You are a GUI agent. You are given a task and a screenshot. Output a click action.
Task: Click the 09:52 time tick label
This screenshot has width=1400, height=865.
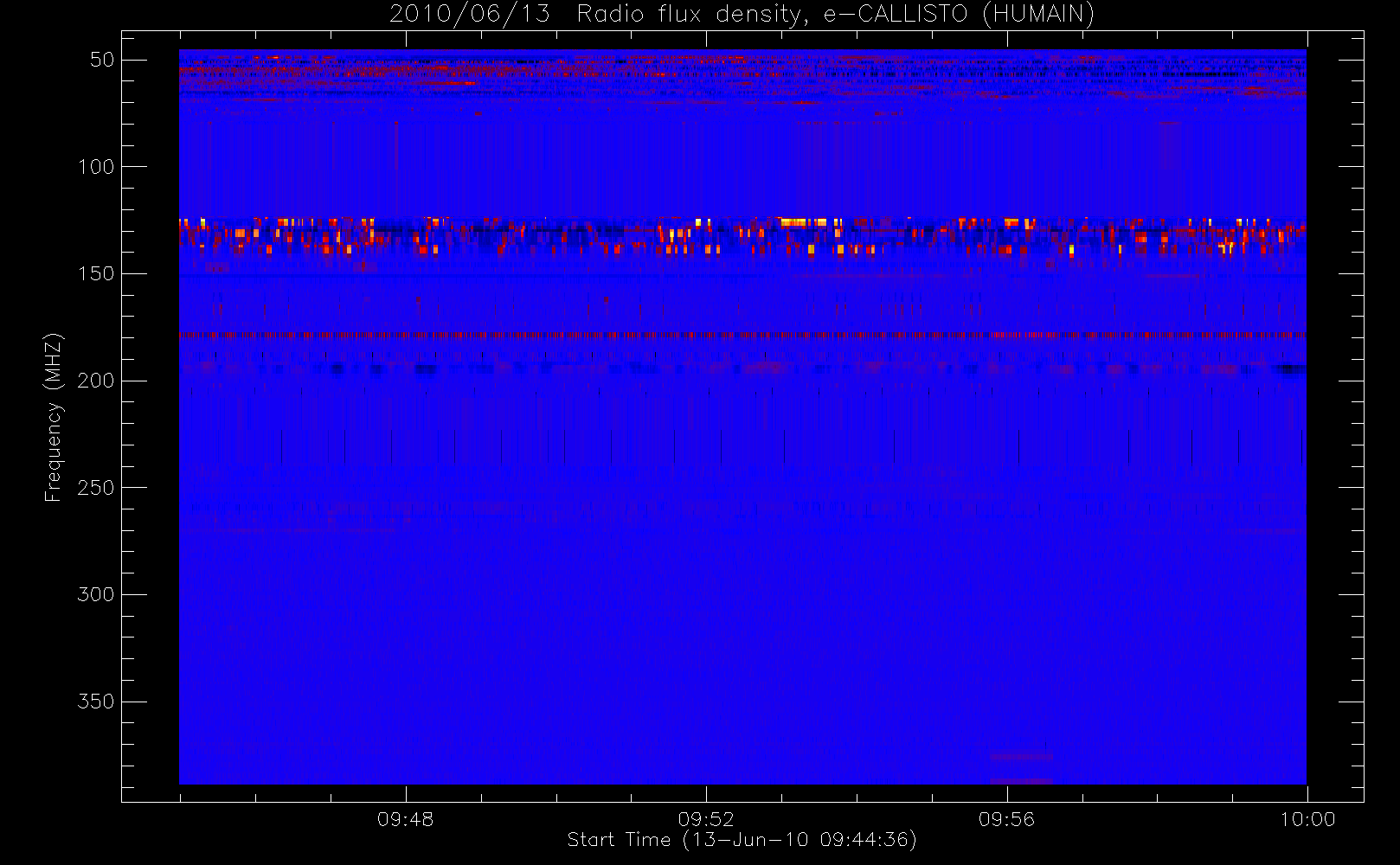point(706,819)
